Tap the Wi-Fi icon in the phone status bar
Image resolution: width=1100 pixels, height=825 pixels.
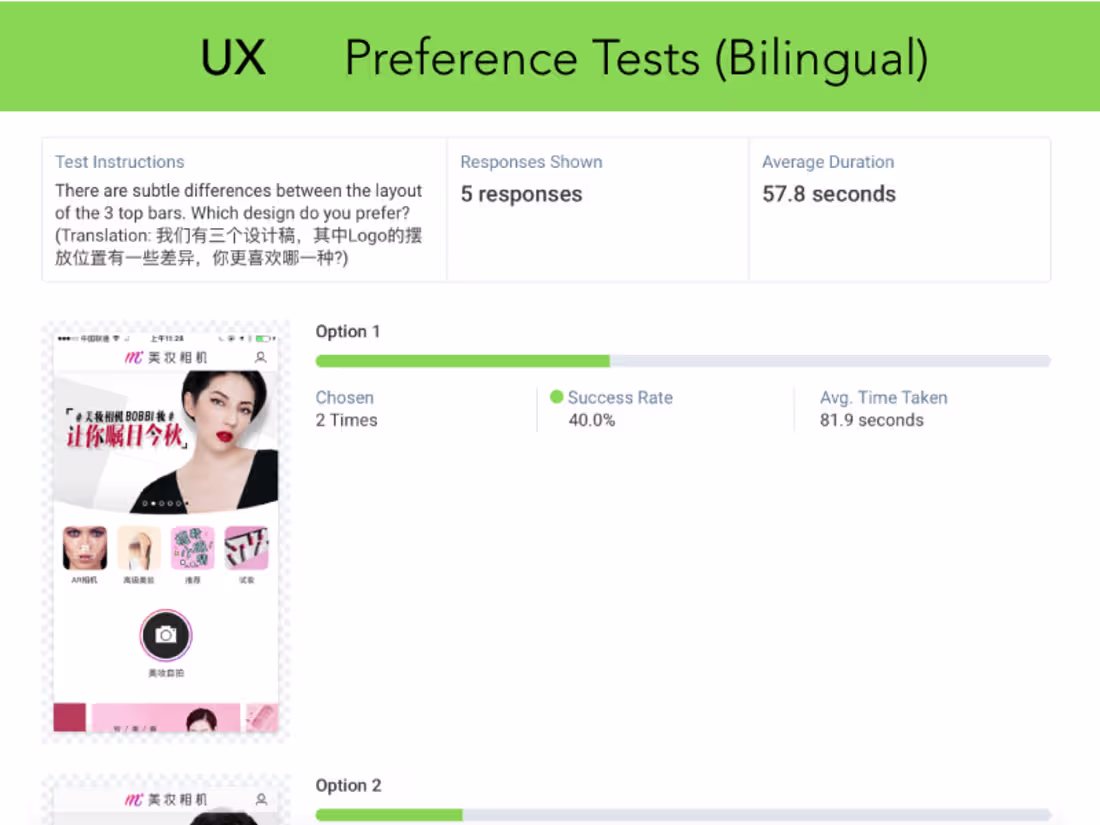coord(115,337)
